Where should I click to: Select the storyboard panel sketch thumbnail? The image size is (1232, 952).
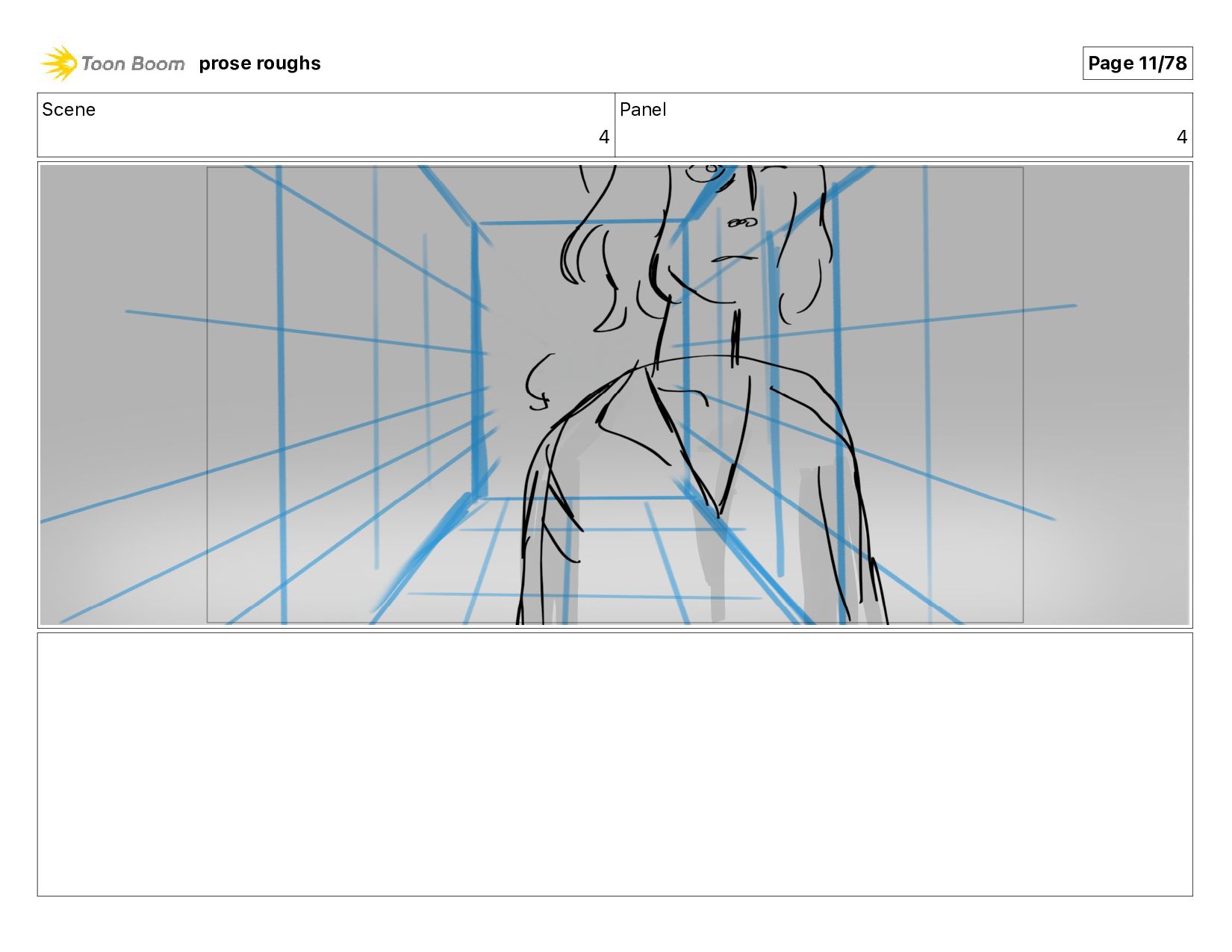click(x=615, y=395)
